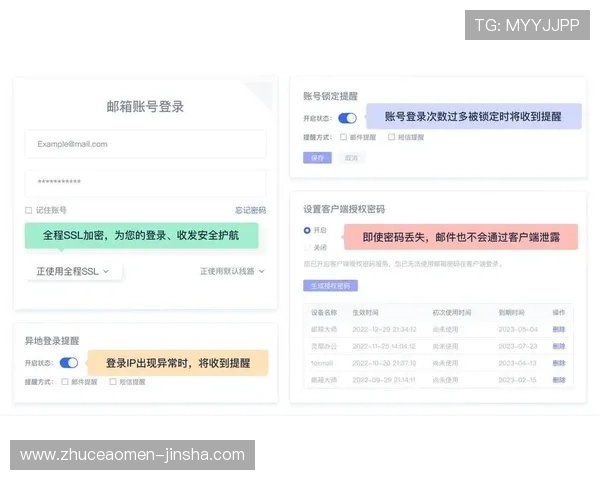
Task: Delete the 邮箱大师 row dated 2022-09-29
Action: 559,380
